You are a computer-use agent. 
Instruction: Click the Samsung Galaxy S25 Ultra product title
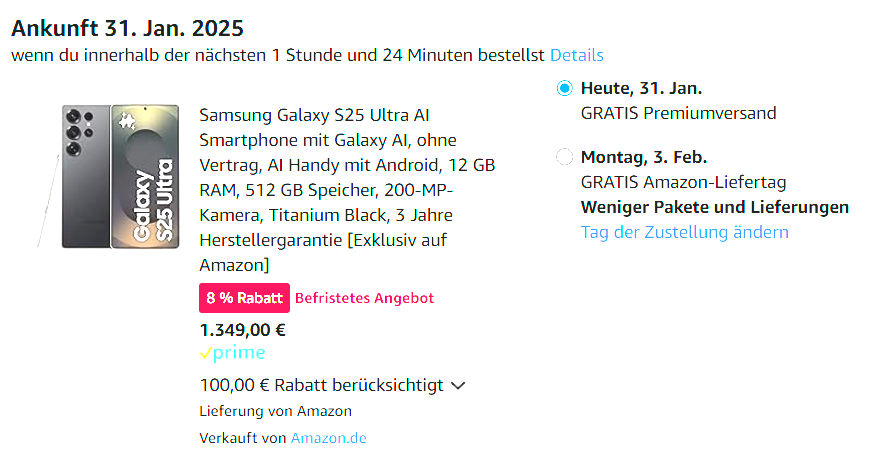point(346,189)
